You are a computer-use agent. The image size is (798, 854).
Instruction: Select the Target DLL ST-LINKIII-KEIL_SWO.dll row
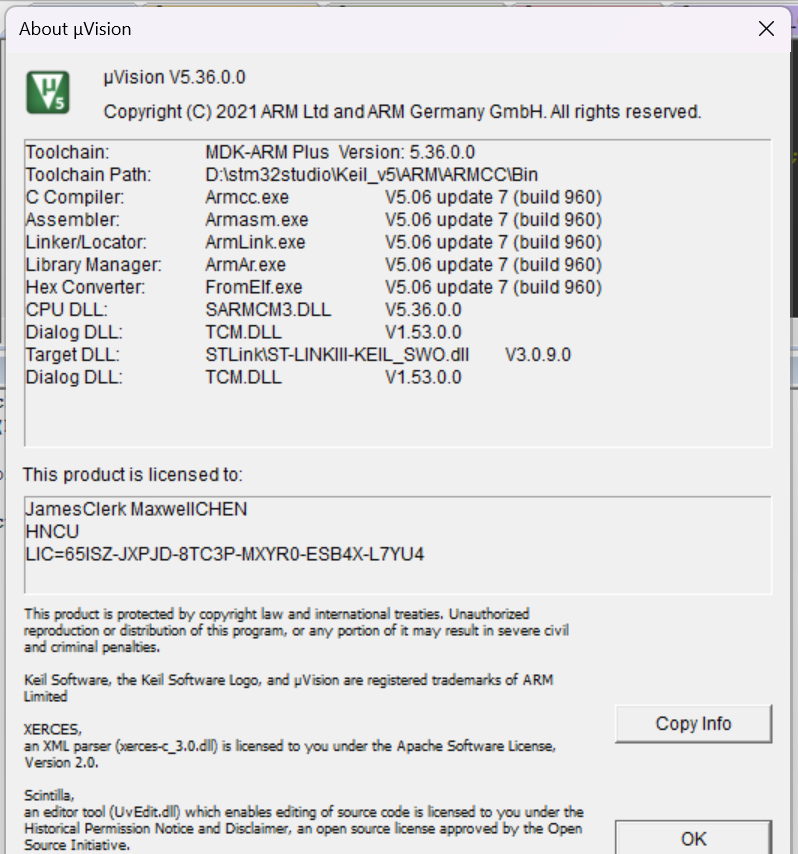[x=299, y=355]
